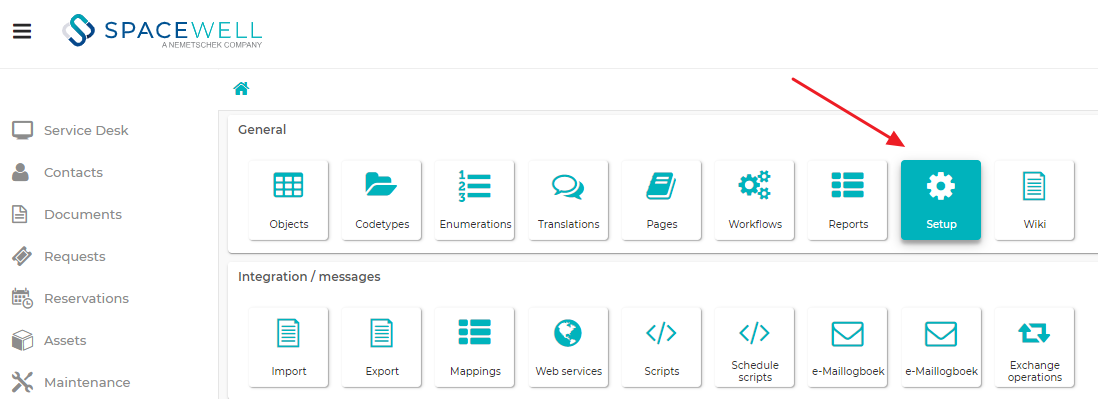Open the highlighted Setup tile

941,200
